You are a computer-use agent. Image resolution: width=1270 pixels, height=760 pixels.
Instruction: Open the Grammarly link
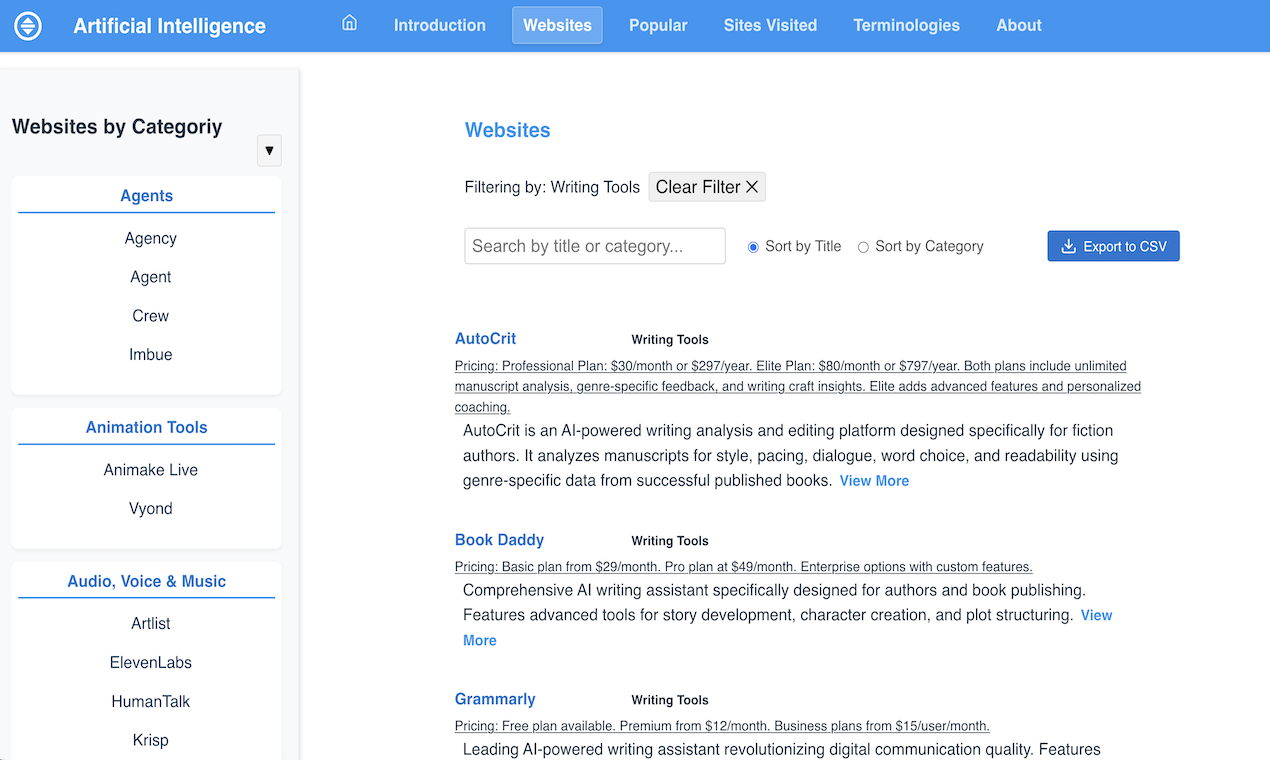(x=495, y=699)
